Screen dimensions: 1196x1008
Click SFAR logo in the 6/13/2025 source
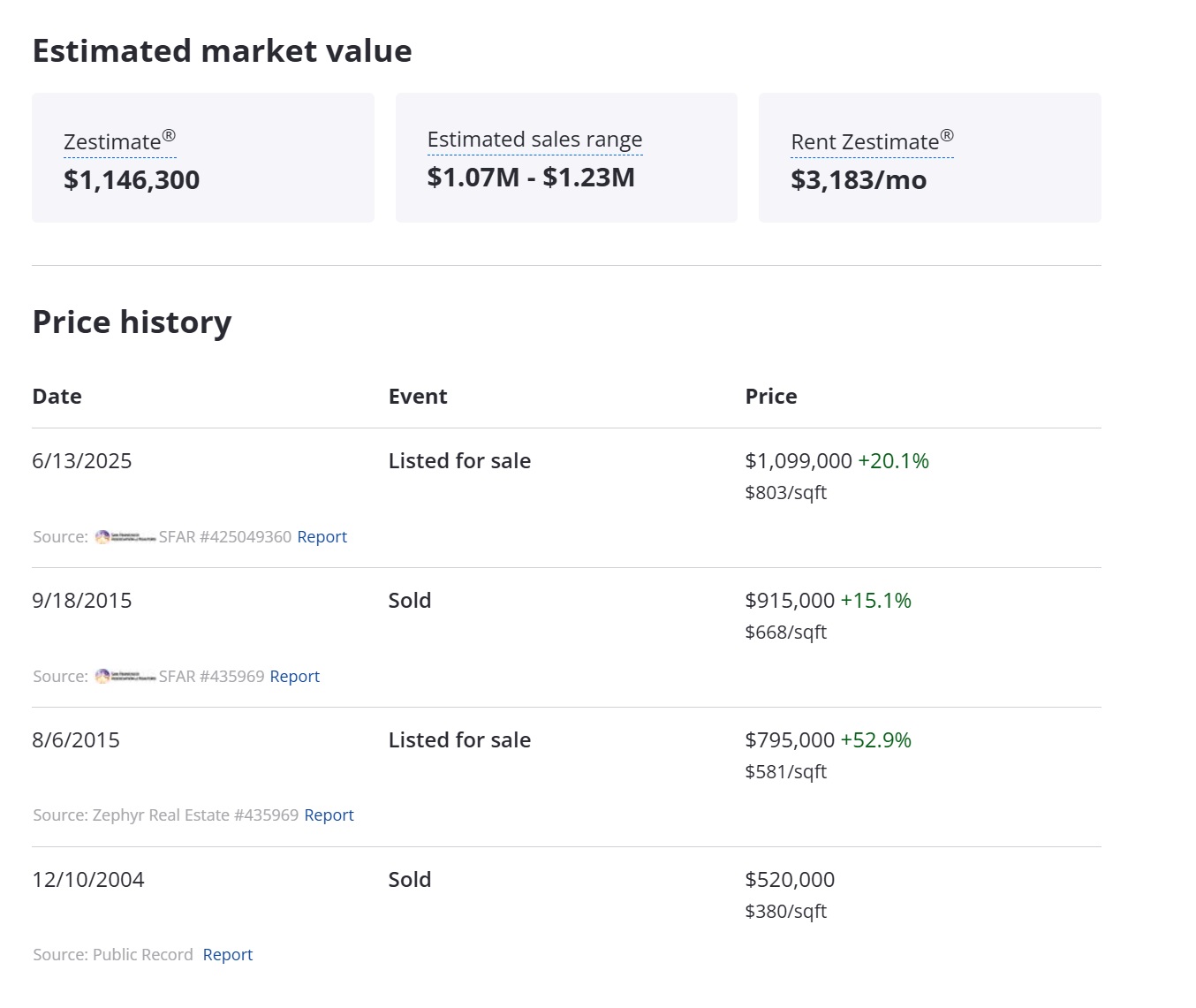125,537
